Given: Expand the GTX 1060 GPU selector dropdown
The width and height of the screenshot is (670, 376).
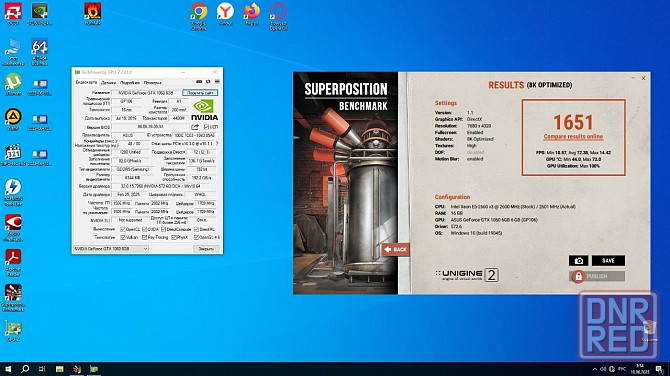Looking at the screenshot, I should pos(111,249).
